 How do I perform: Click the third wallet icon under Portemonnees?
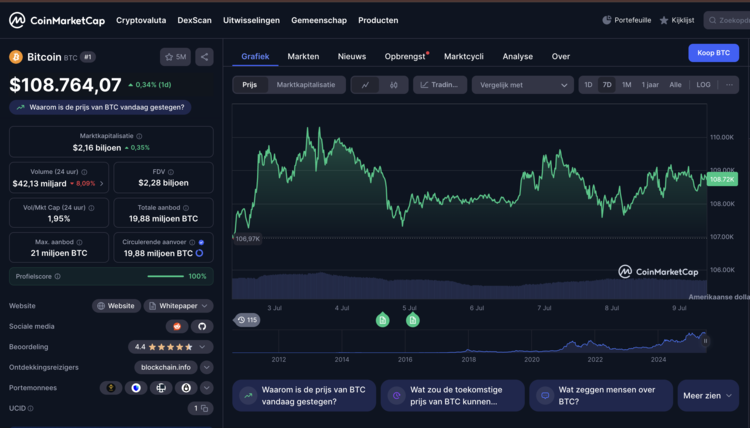tap(161, 388)
